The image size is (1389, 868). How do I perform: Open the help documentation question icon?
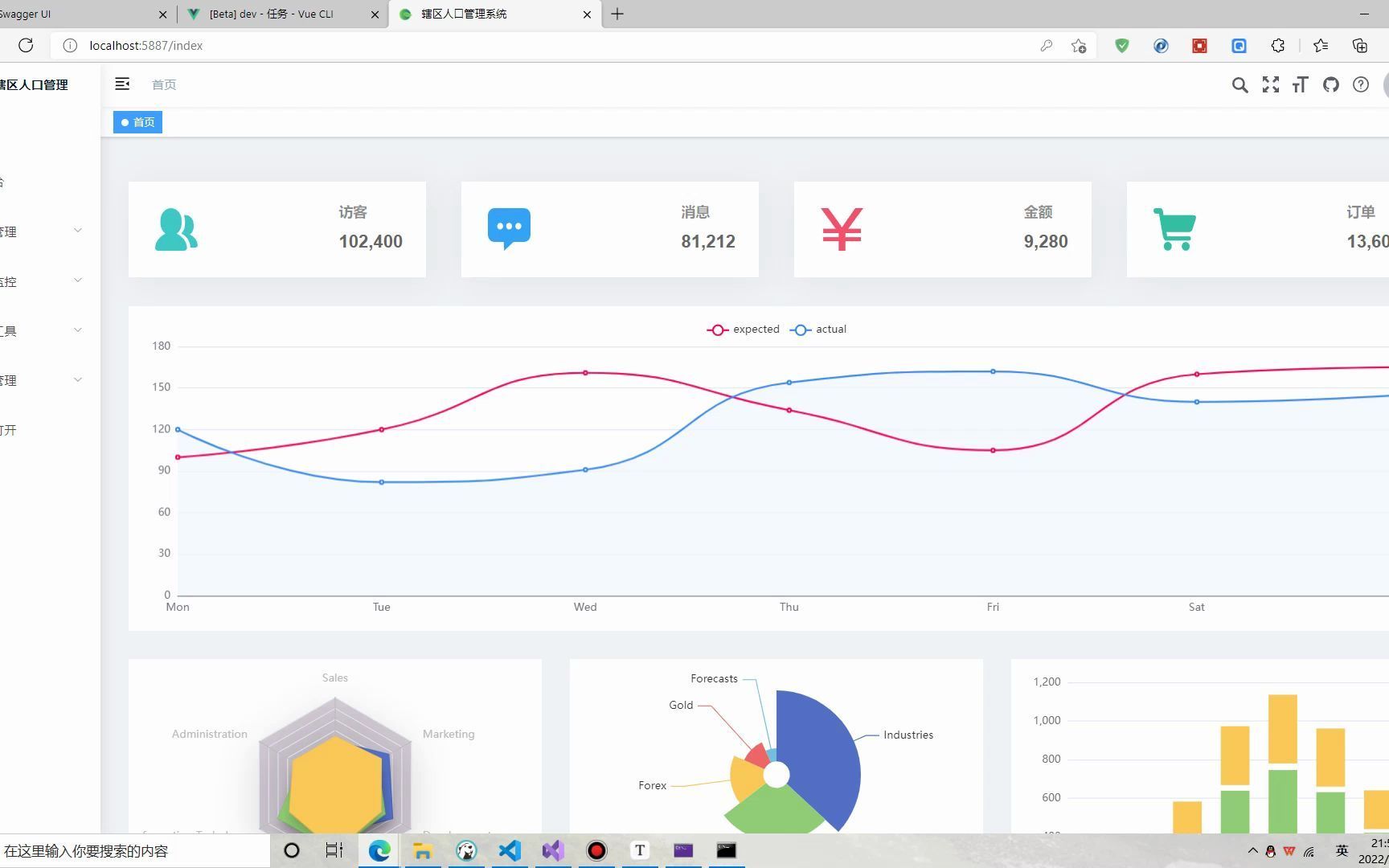[1360, 84]
